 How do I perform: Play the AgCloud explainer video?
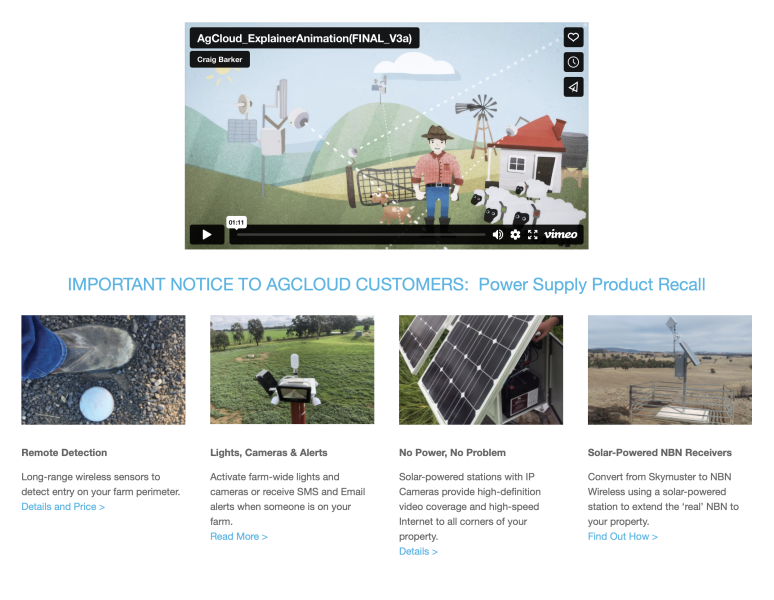207,235
